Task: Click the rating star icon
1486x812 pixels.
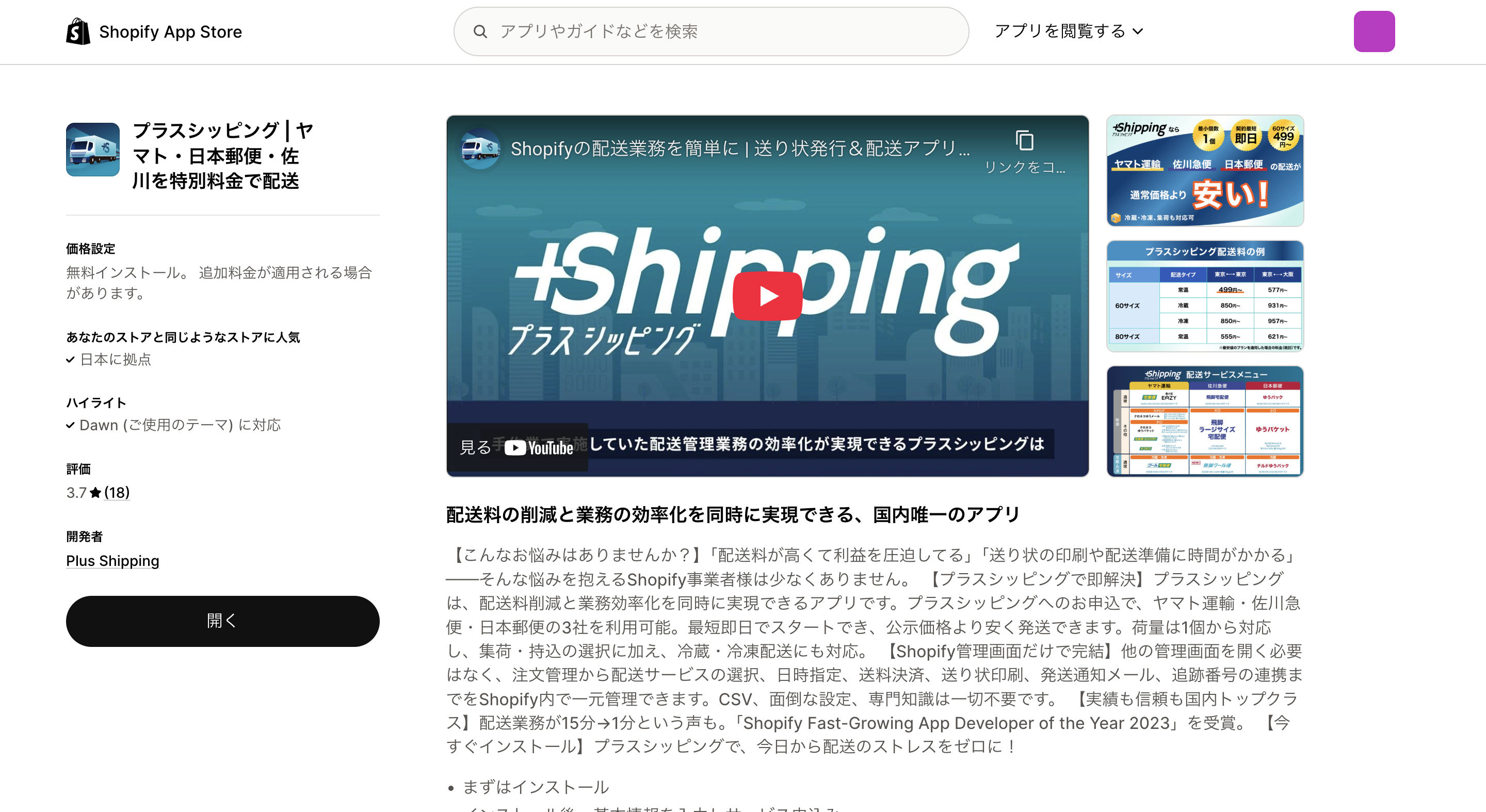Action: click(x=96, y=493)
